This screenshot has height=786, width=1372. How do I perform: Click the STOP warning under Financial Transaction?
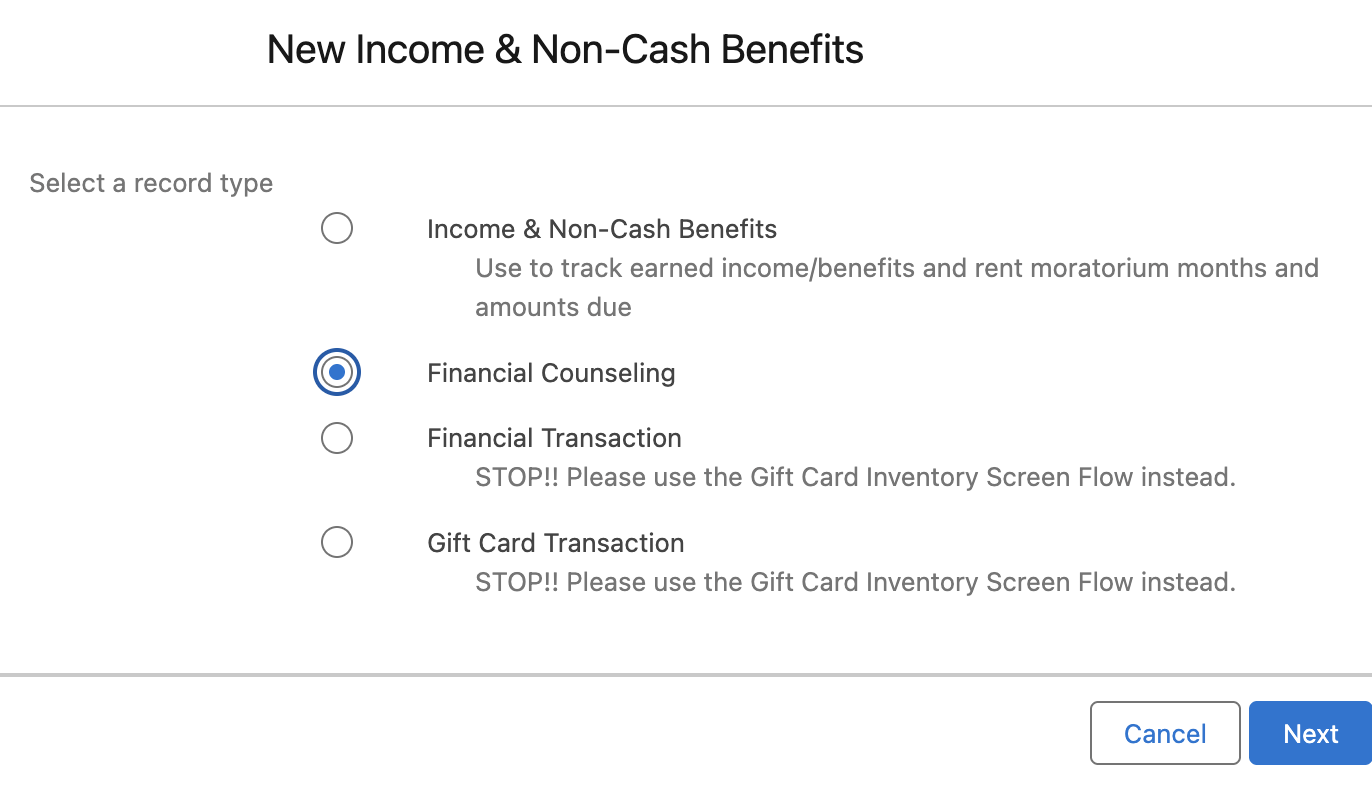point(856,477)
